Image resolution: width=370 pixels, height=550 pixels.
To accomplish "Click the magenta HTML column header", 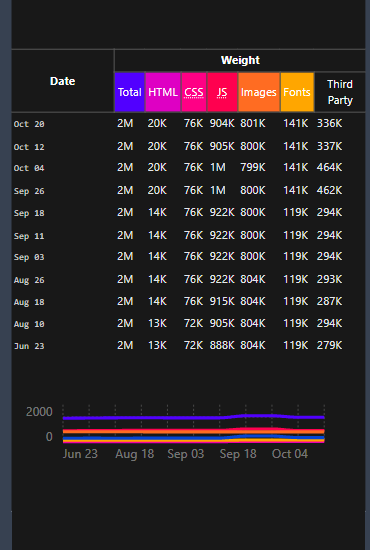I will (x=163, y=92).
